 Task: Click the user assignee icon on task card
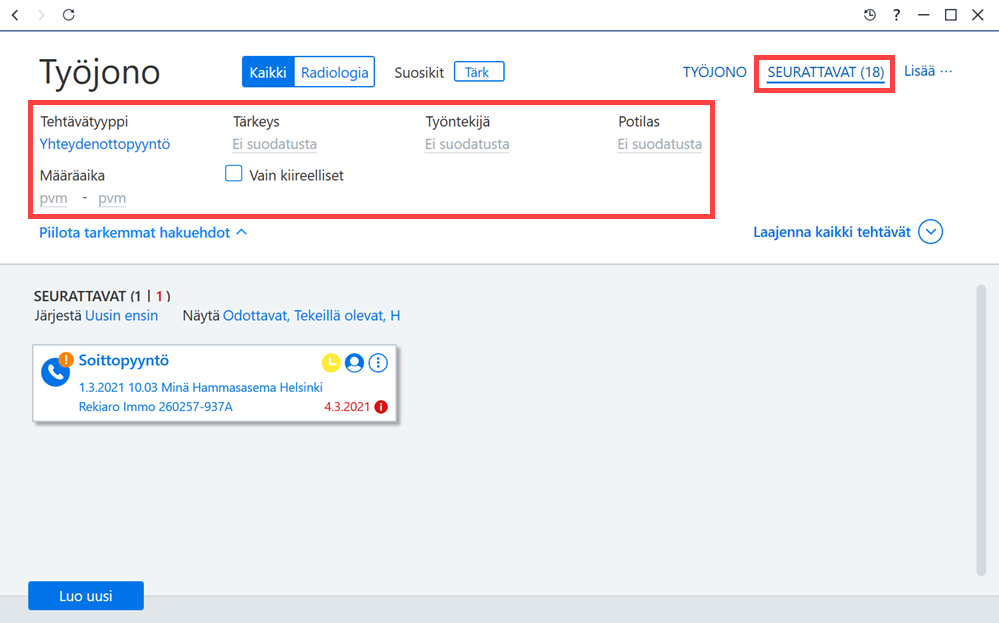click(x=354, y=362)
